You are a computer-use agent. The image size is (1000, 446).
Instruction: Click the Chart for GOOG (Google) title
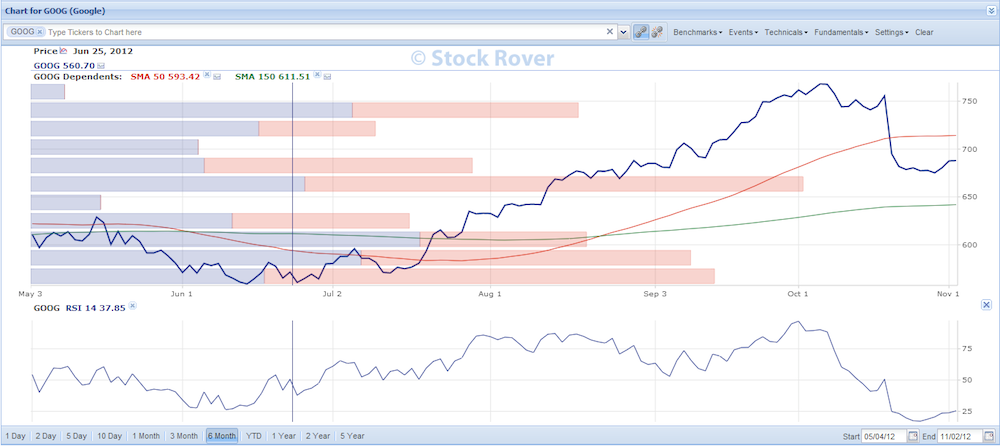(x=55, y=11)
